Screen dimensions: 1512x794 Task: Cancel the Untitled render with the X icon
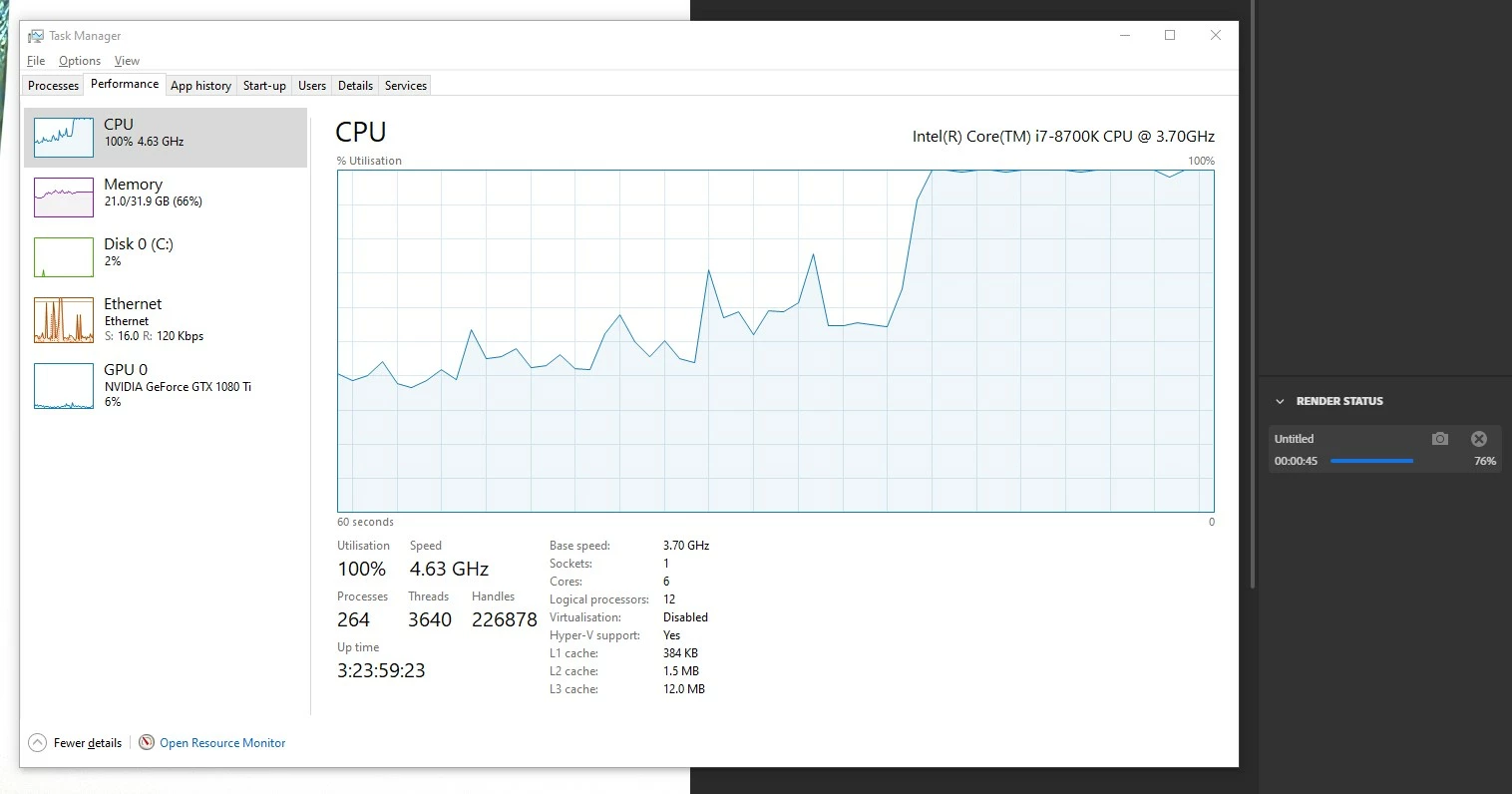click(1479, 439)
